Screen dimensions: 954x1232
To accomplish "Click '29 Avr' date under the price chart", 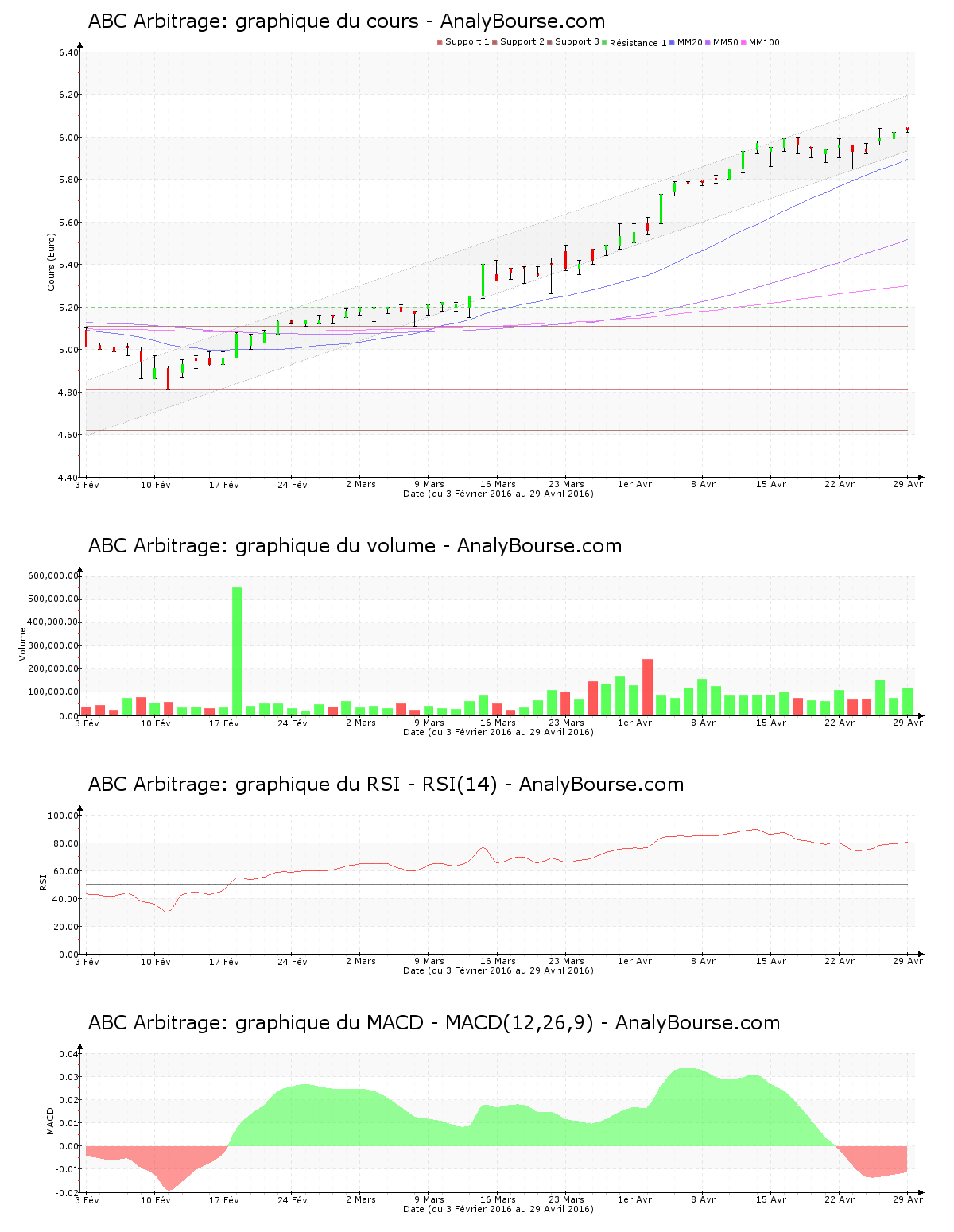I will pyautogui.click(x=908, y=484).
